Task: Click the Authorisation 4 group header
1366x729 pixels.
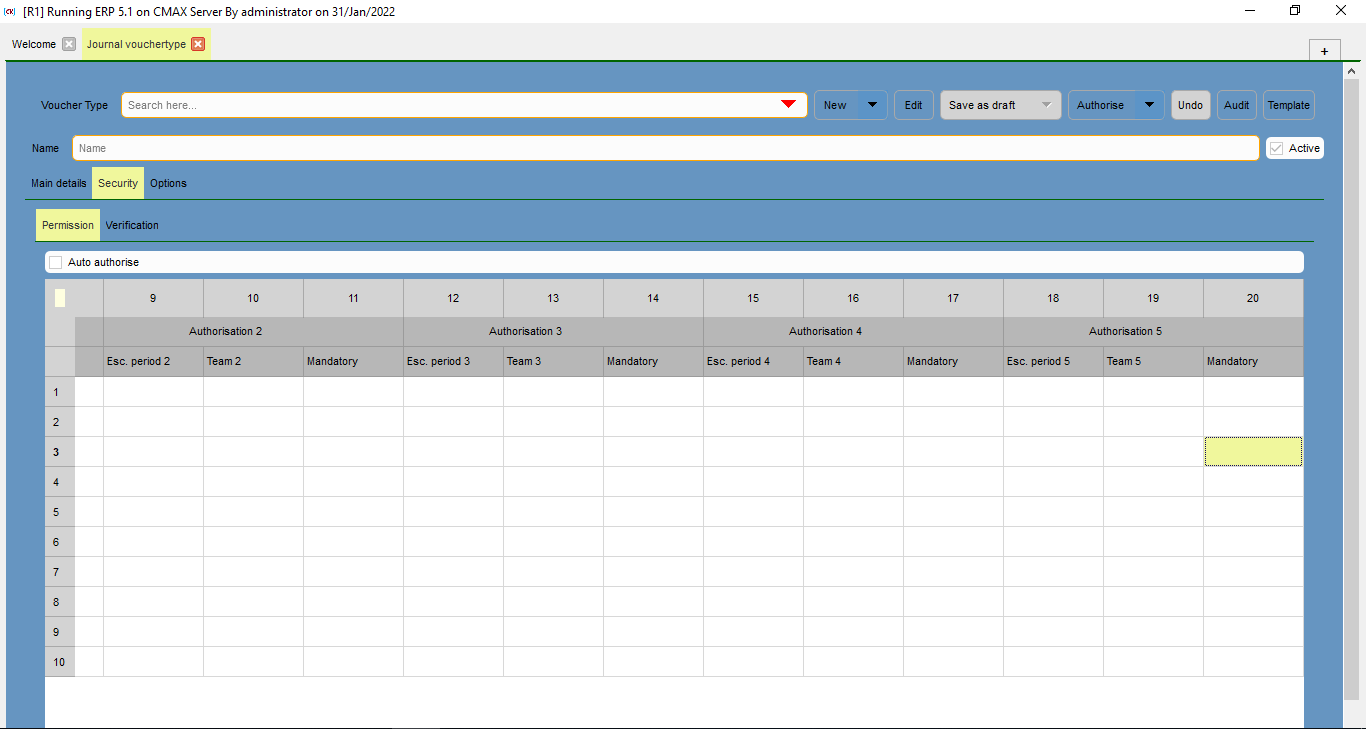Action: coord(853,331)
